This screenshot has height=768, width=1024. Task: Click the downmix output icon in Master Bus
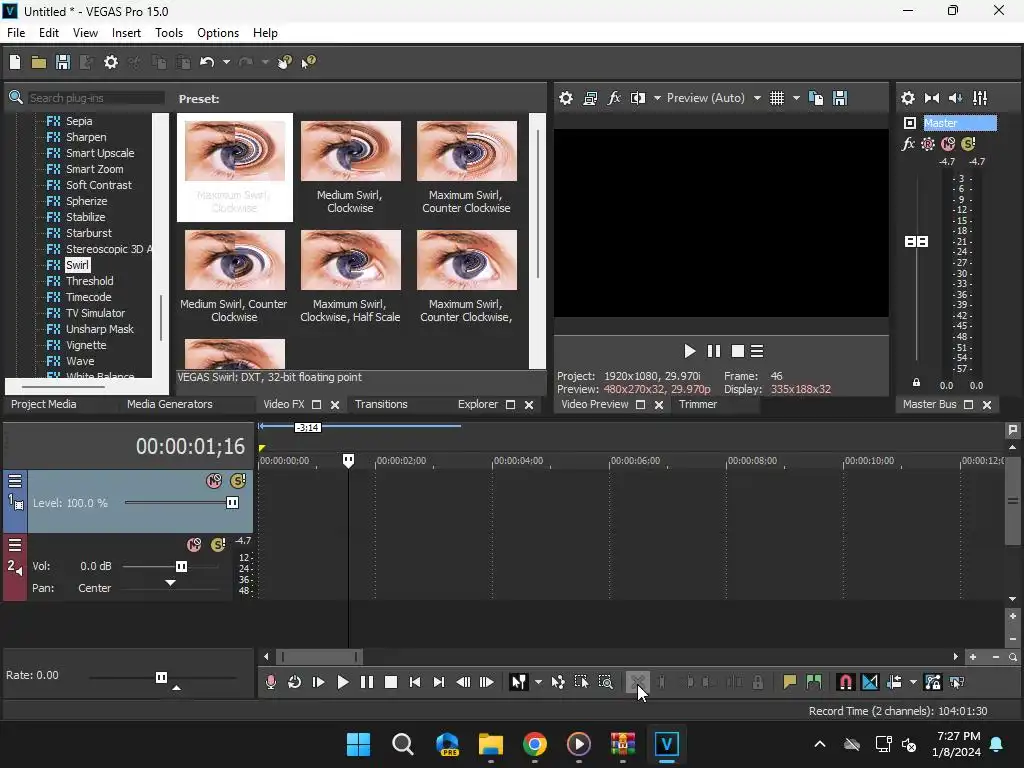click(932, 98)
